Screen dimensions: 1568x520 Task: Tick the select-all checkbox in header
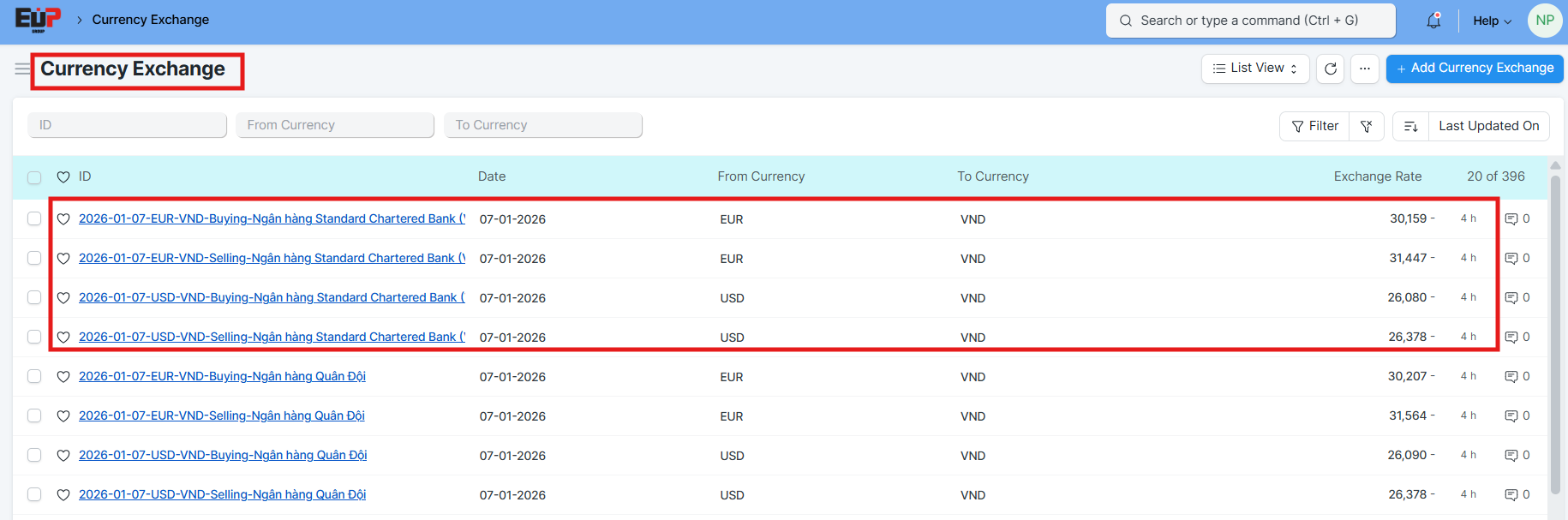[x=34, y=177]
